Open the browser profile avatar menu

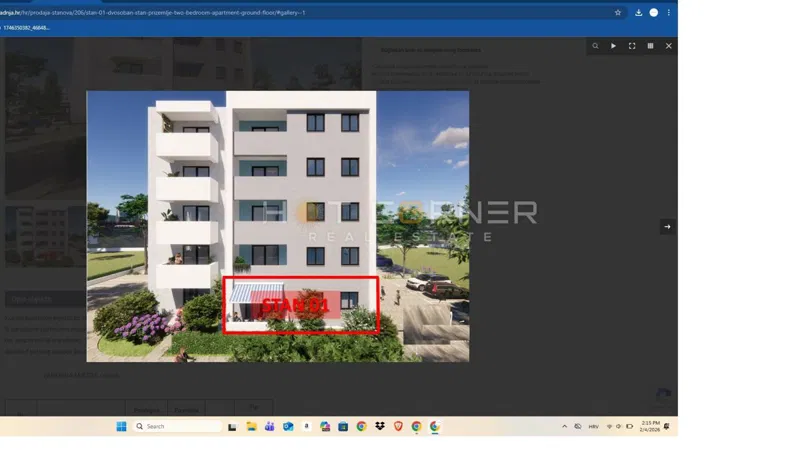(654, 13)
